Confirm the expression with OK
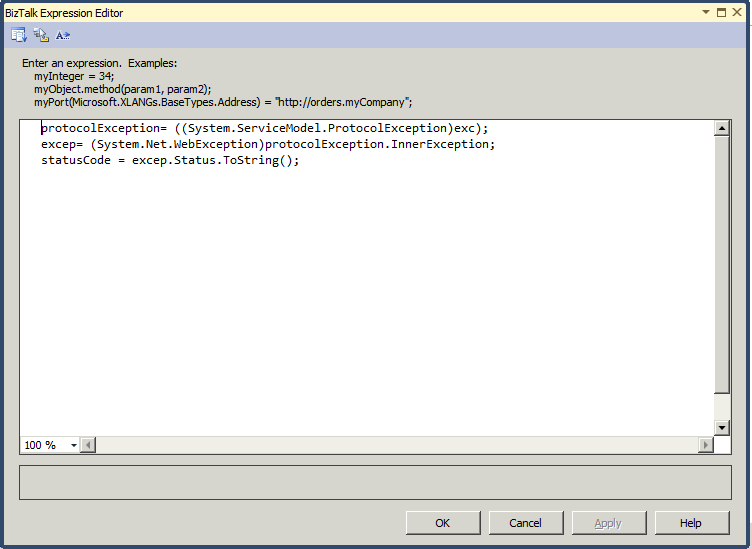Screen dimensions: 752x549 pyautogui.click(x=443, y=523)
